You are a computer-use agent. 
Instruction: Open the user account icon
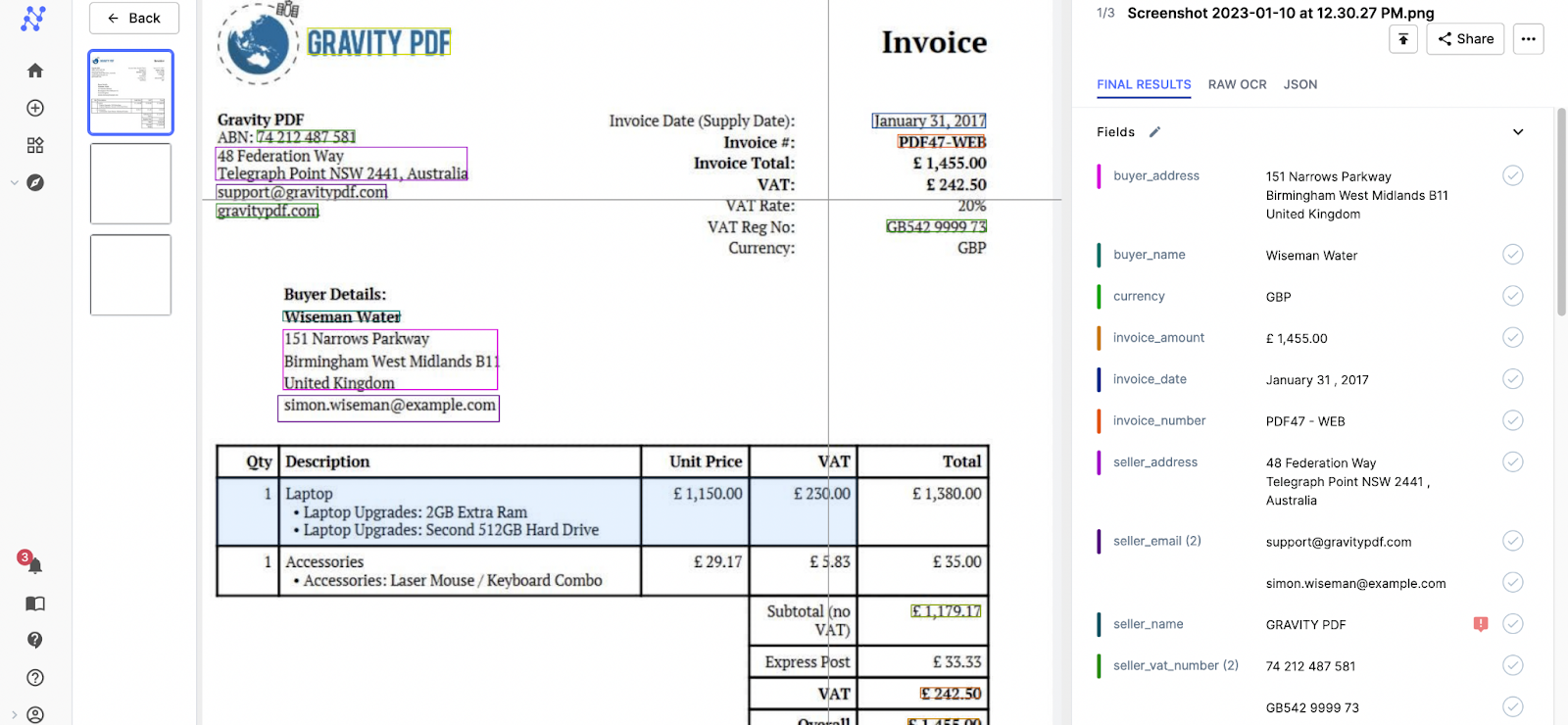[x=35, y=715]
